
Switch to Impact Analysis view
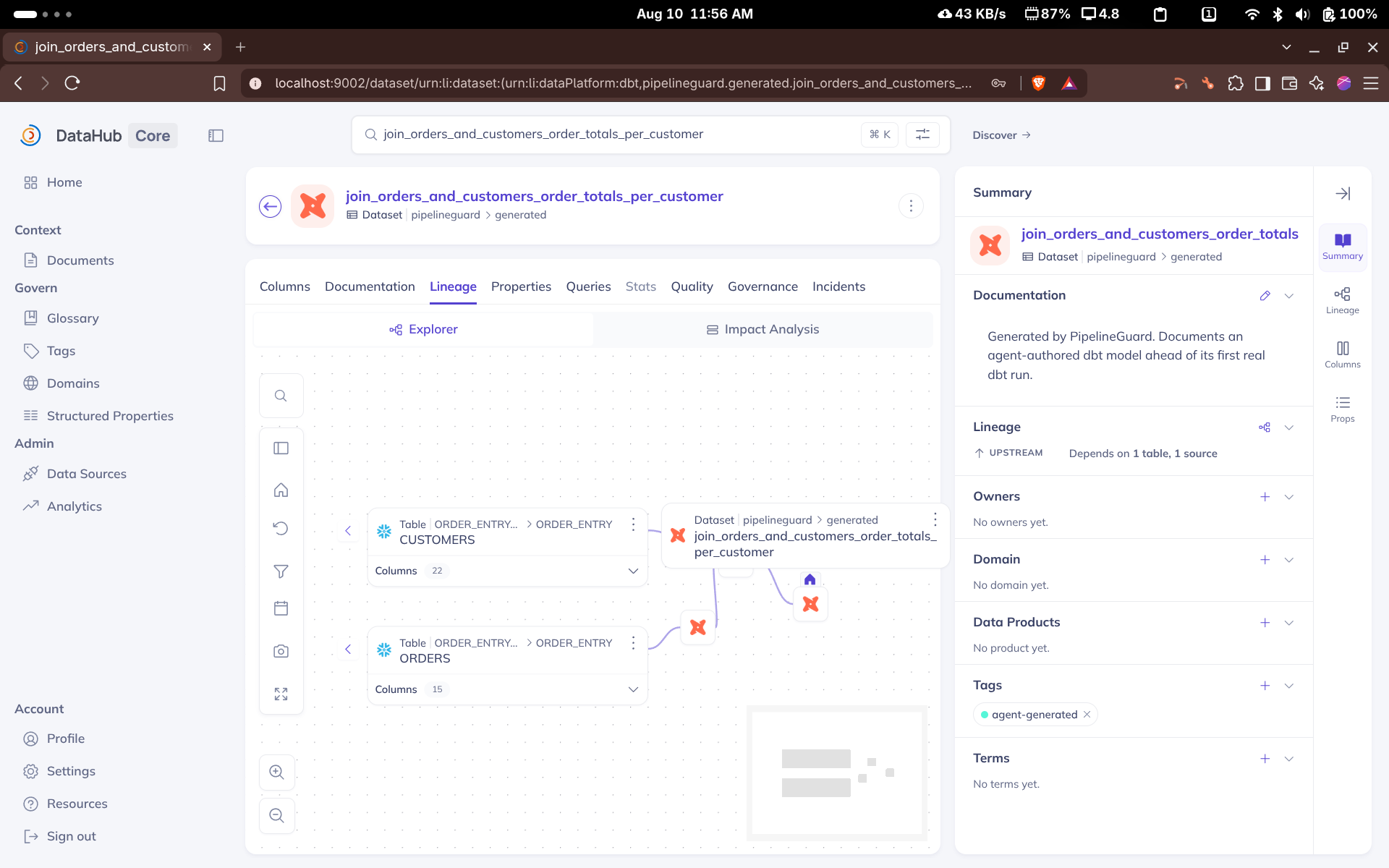click(763, 329)
